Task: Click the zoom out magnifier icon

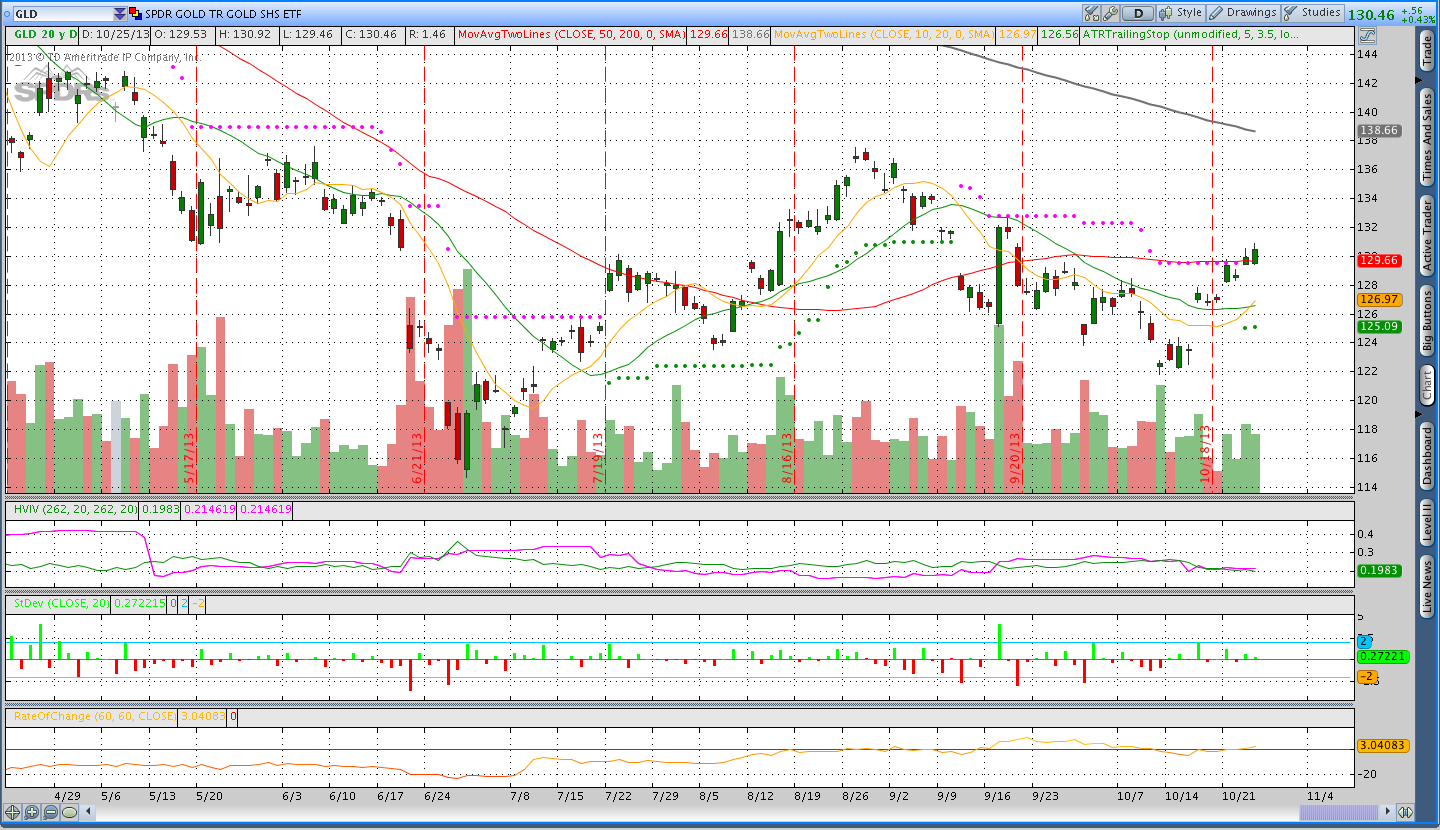Action: [51, 813]
